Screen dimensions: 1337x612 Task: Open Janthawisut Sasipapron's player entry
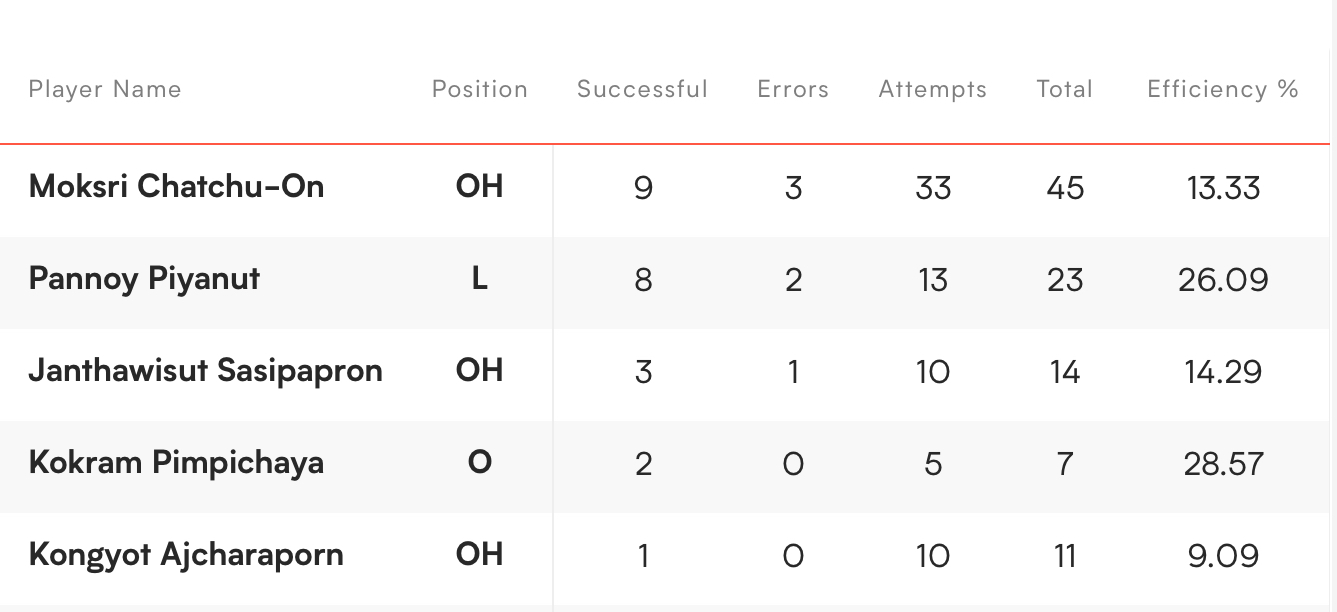pyautogui.click(x=206, y=370)
